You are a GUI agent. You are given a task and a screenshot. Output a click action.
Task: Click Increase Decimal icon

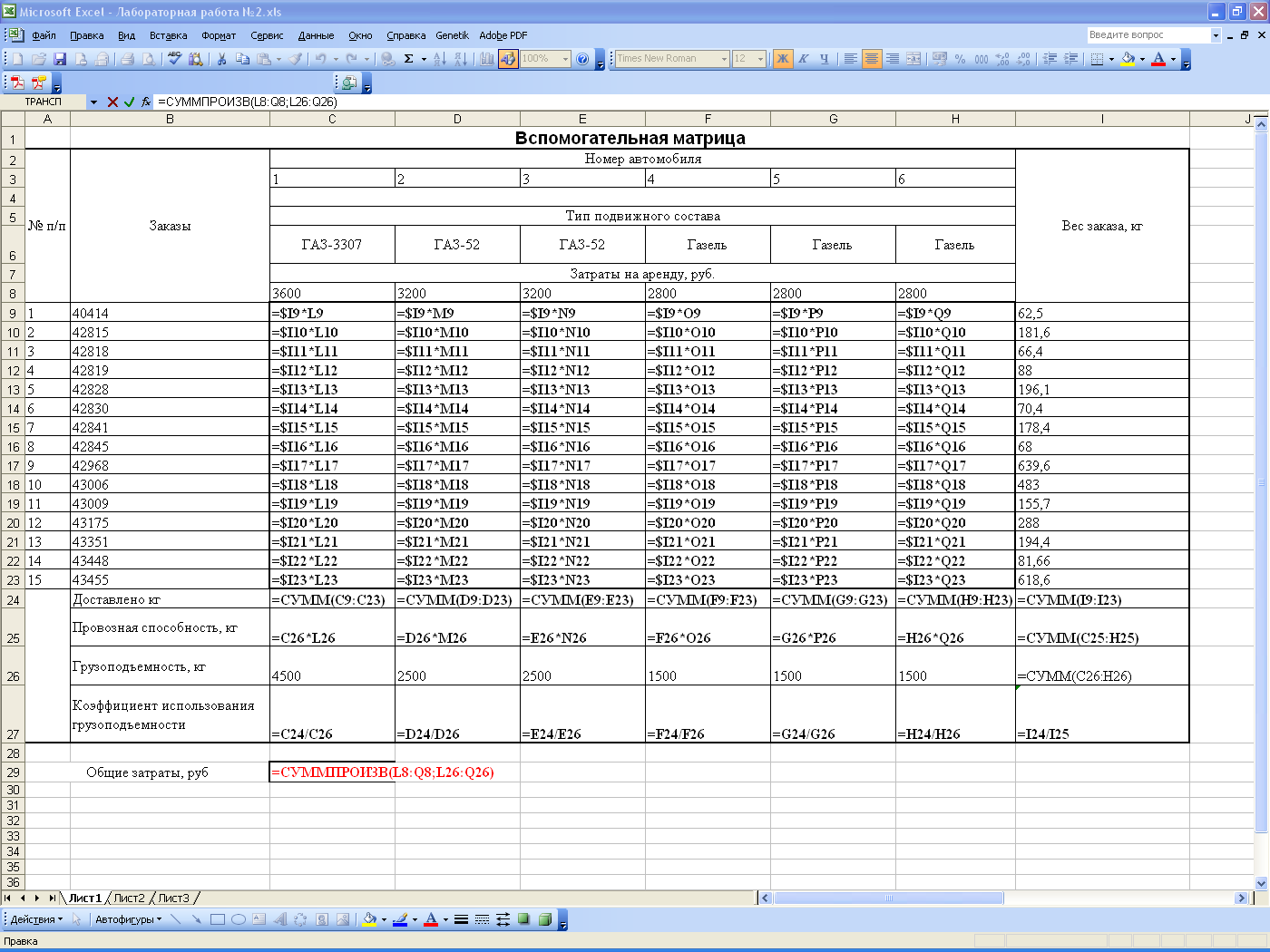coord(1002,59)
